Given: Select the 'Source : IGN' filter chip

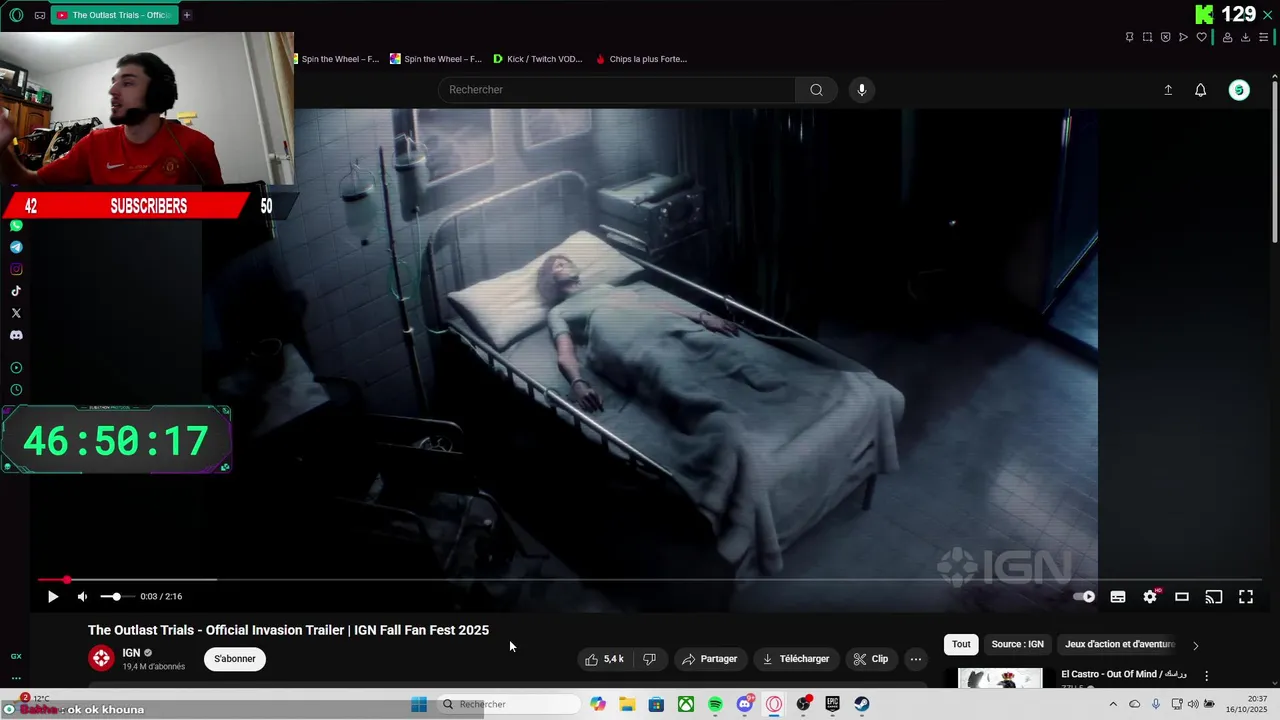Looking at the screenshot, I should (1017, 644).
